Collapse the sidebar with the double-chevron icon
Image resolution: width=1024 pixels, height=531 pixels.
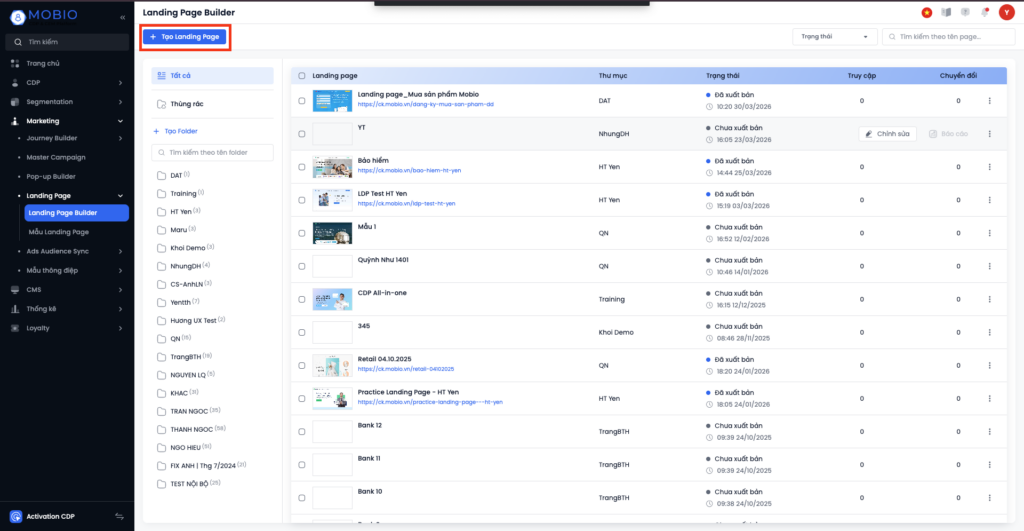(x=122, y=18)
